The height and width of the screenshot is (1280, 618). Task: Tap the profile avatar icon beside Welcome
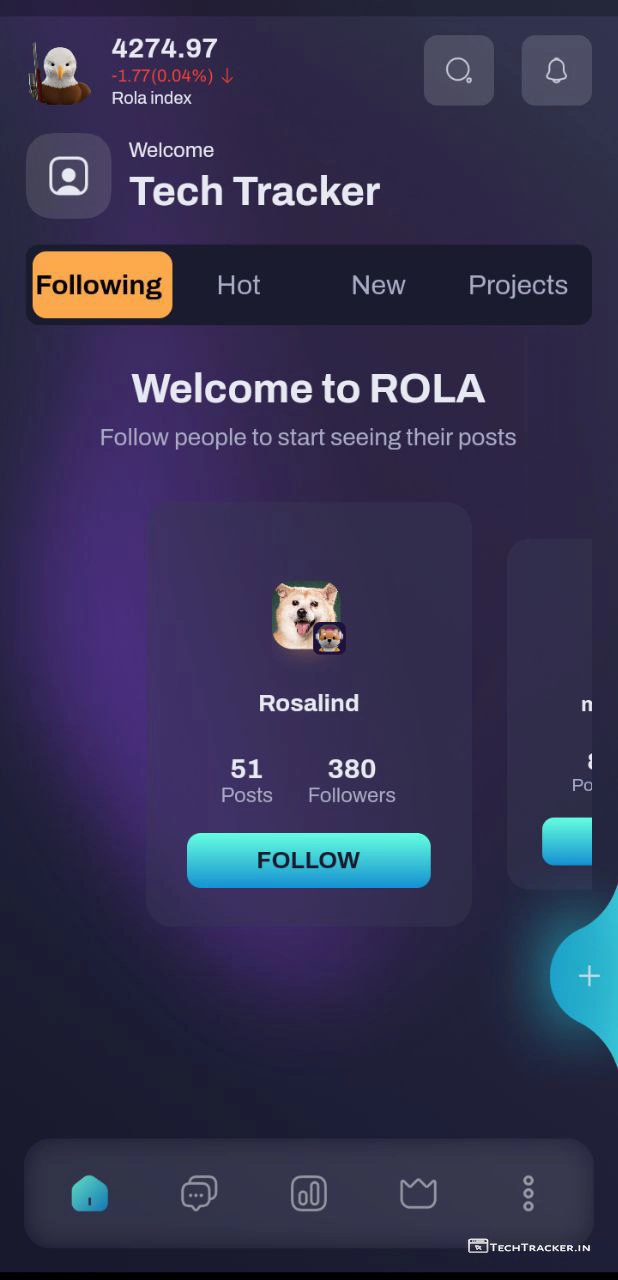68,176
